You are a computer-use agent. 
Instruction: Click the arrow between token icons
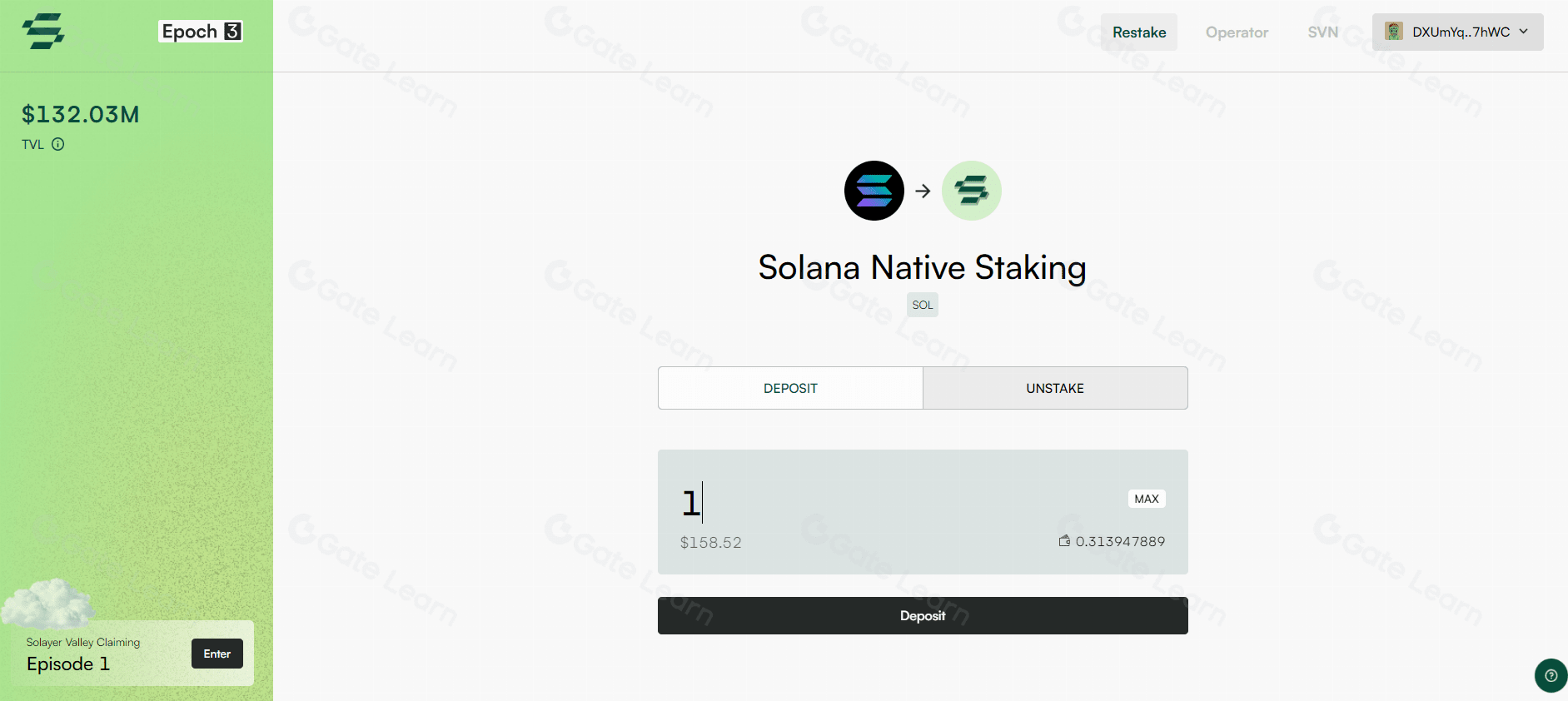pos(923,191)
